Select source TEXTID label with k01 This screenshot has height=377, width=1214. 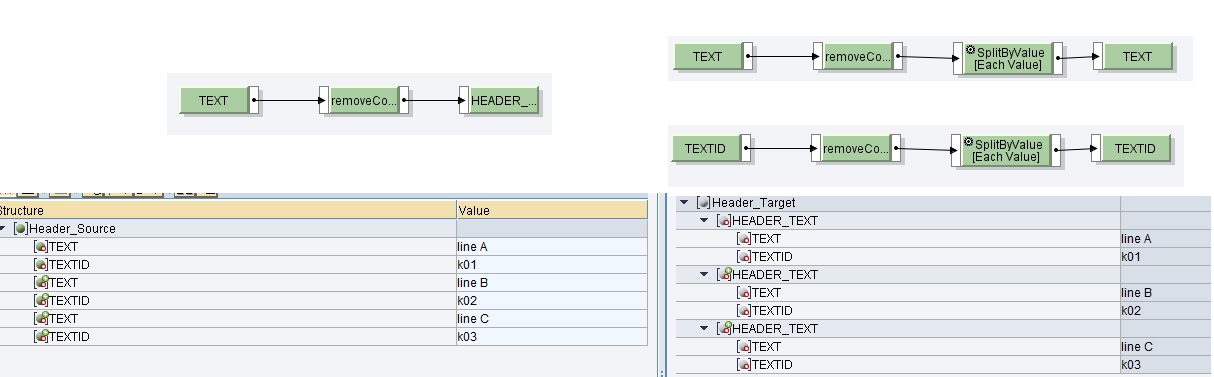tap(69, 265)
